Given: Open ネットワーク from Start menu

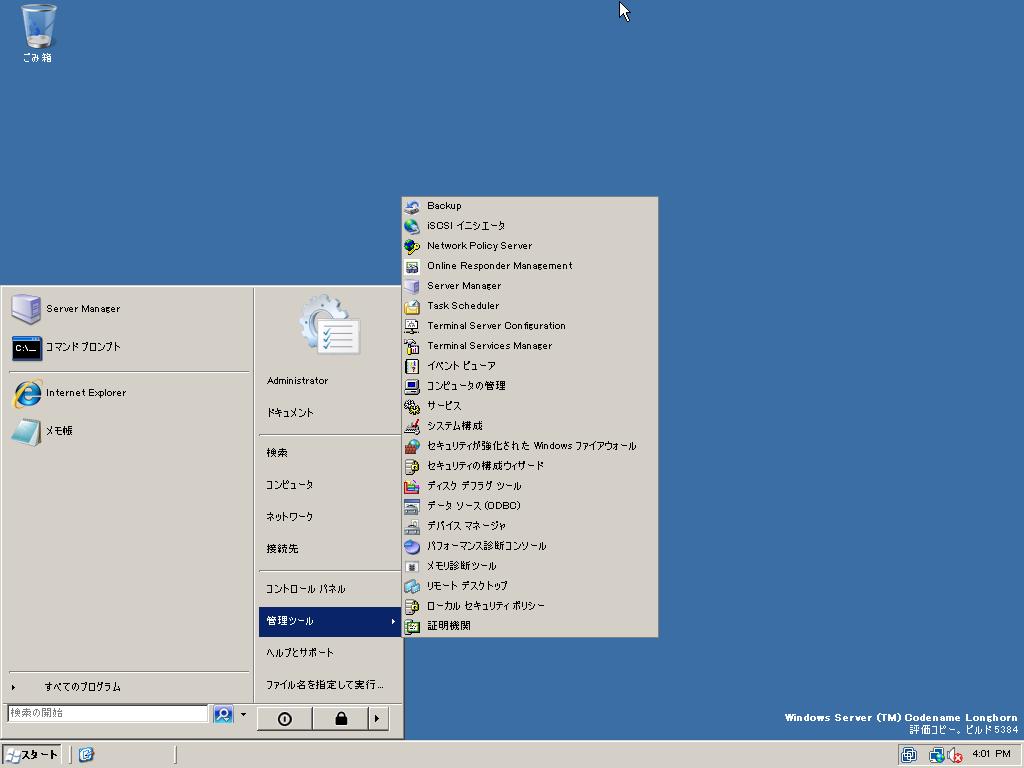Looking at the screenshot, I should click(330, 517).
